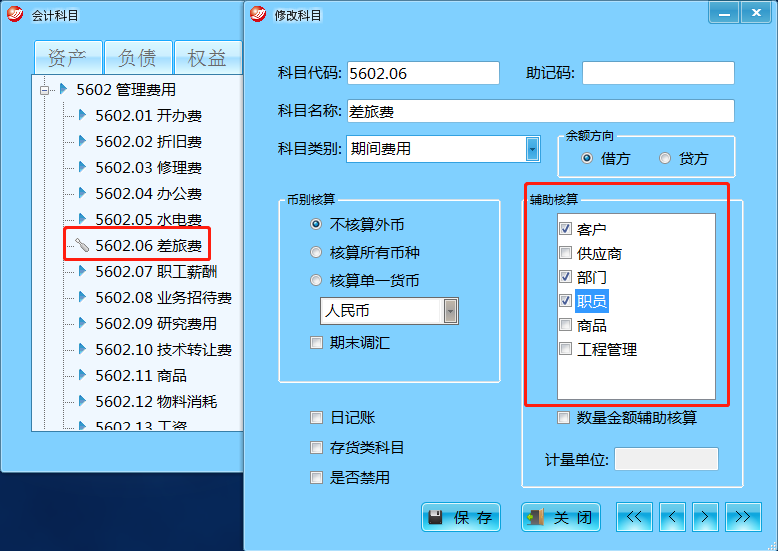Screen dimensions: 778x551
Task: Click 科目代码 field showing 5602.06
Action: tap(423, 73)
